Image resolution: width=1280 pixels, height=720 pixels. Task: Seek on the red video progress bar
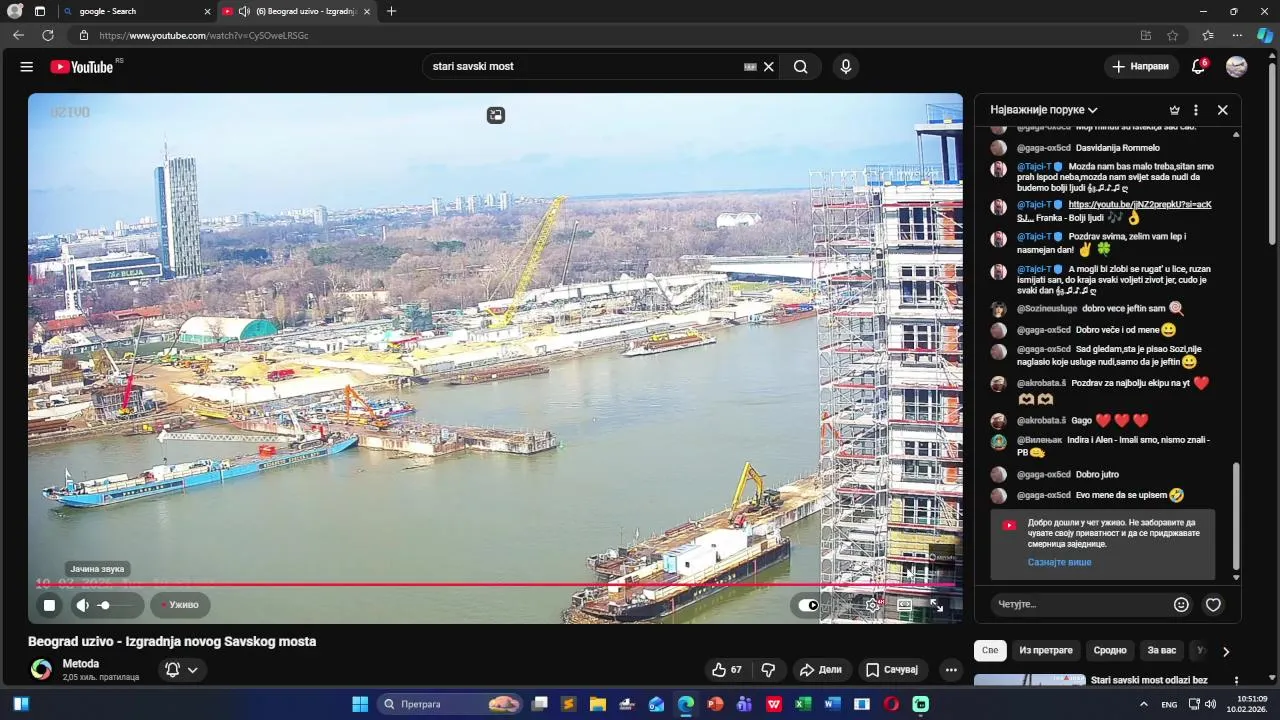click(495, 585)
